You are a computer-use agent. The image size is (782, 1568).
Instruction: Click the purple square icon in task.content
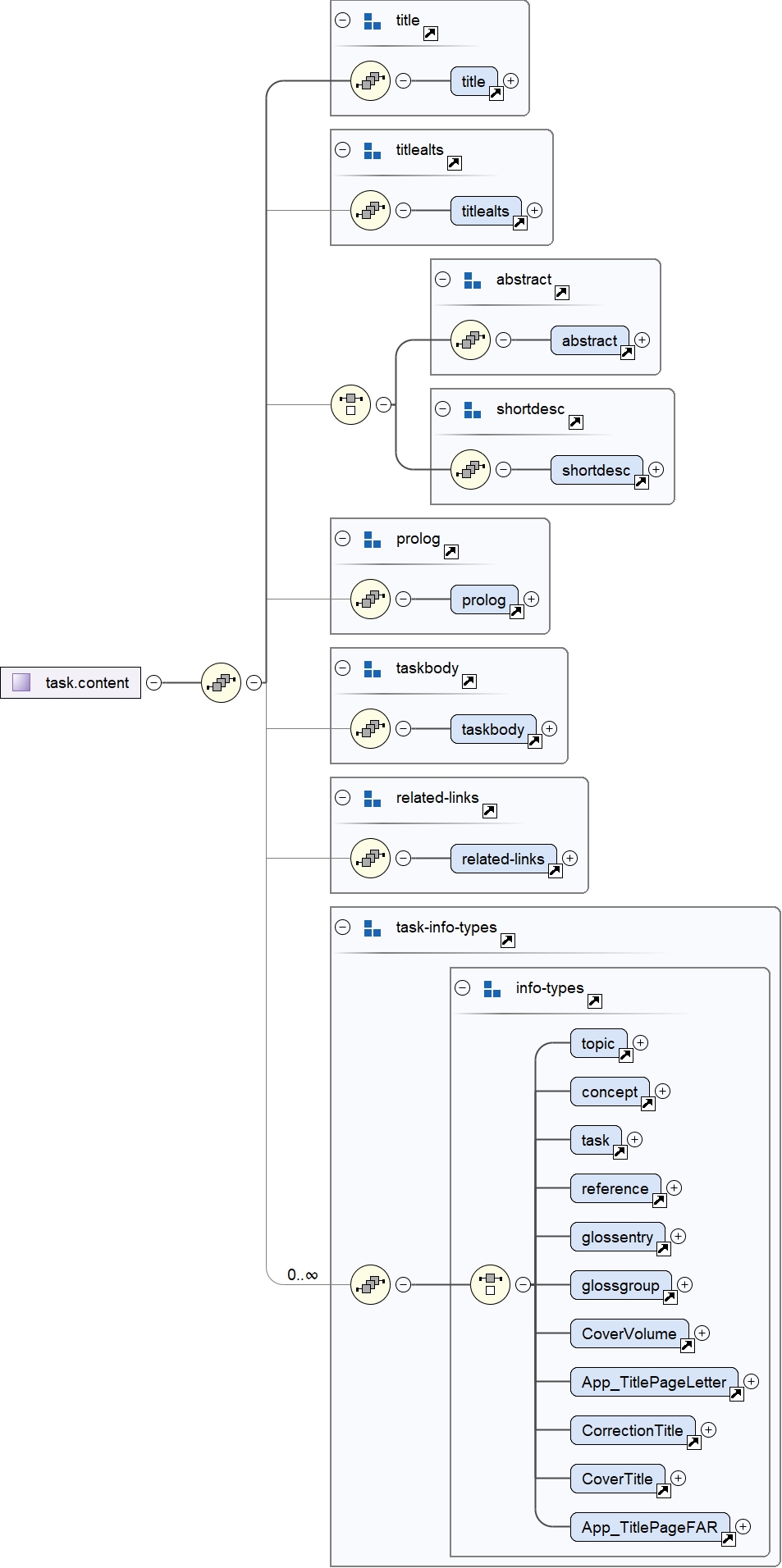coord(21,682)
